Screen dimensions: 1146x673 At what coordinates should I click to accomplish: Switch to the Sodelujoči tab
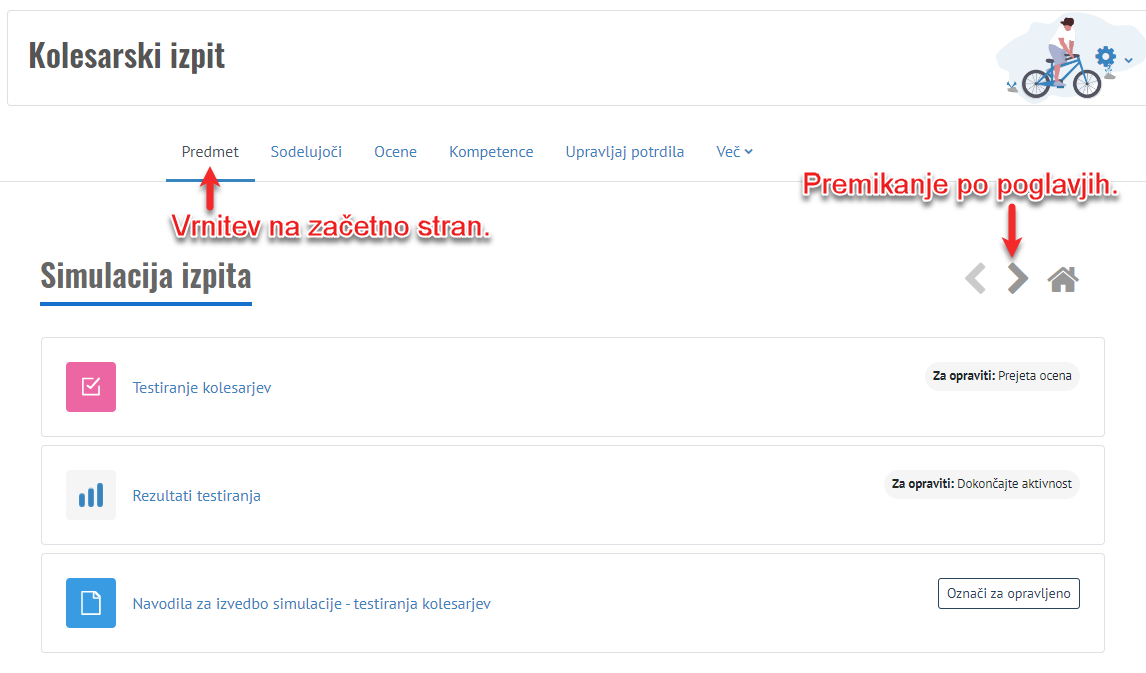(x=306, y=152)
